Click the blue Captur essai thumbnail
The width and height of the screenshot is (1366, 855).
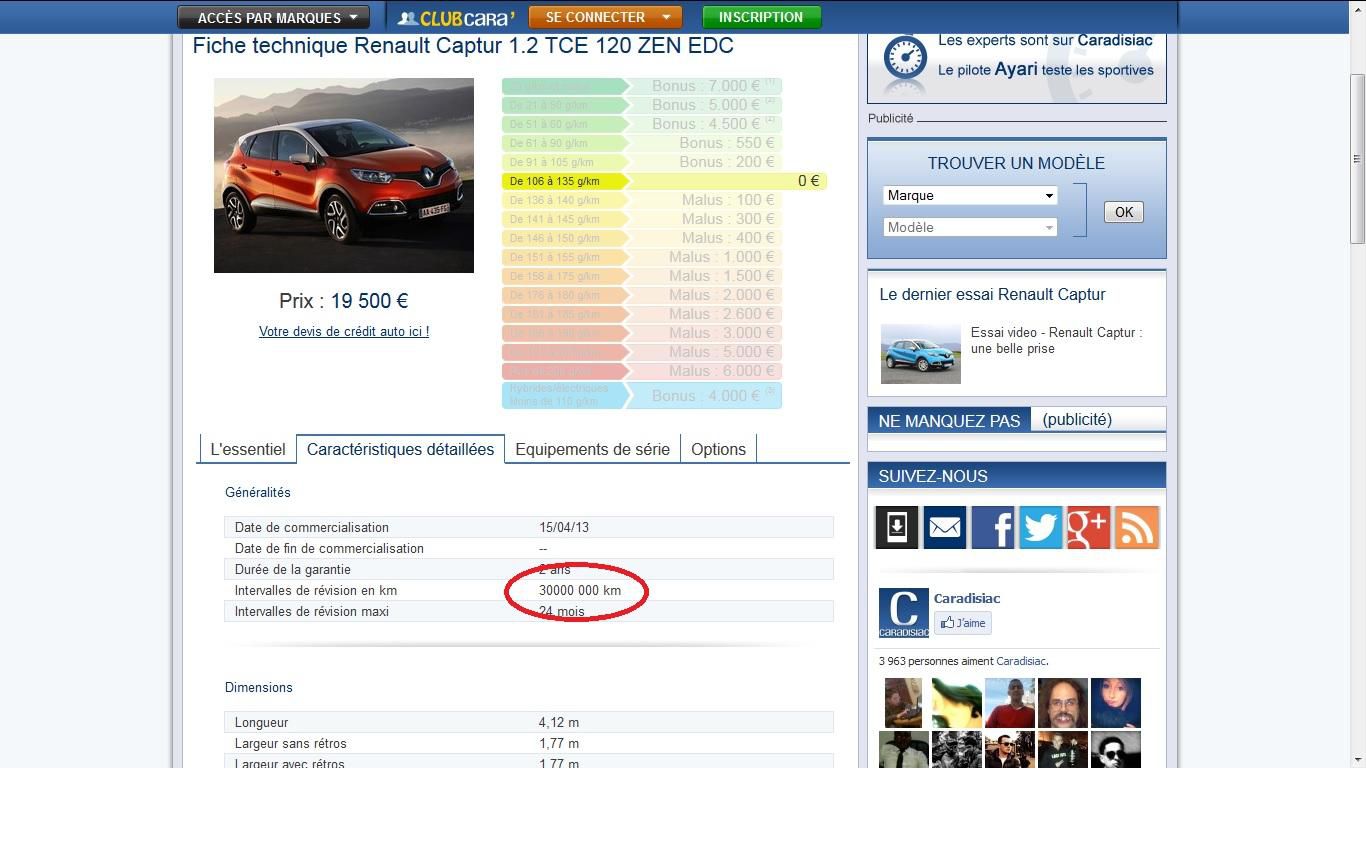click(921, 353)
